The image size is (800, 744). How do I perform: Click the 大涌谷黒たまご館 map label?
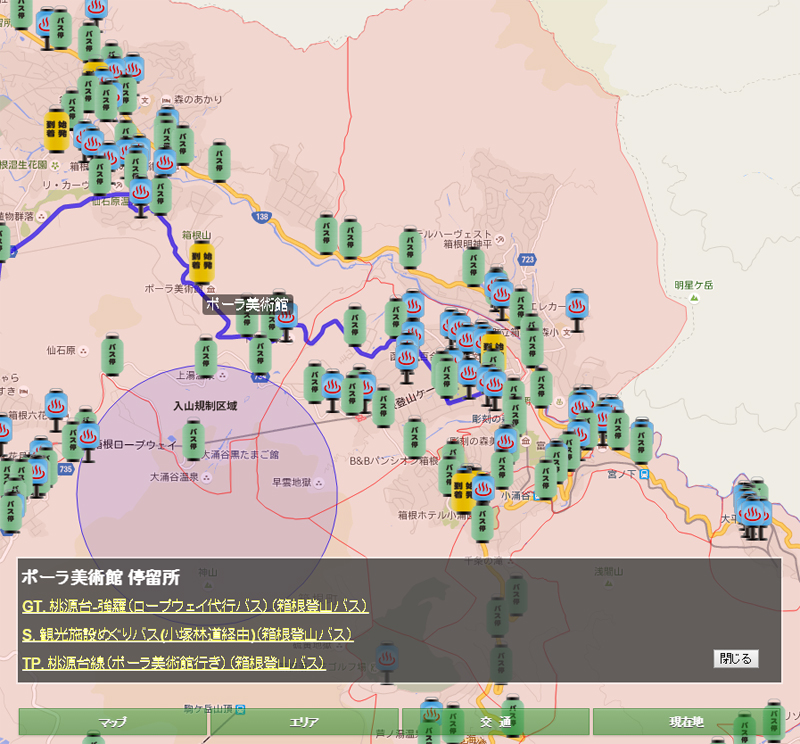coord(240,455)
